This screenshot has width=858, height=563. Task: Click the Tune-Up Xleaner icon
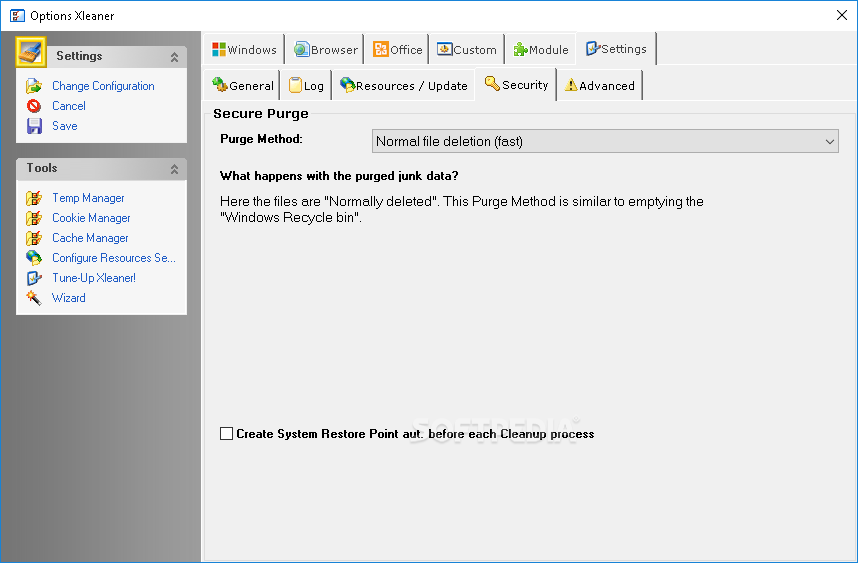point(34,278)
